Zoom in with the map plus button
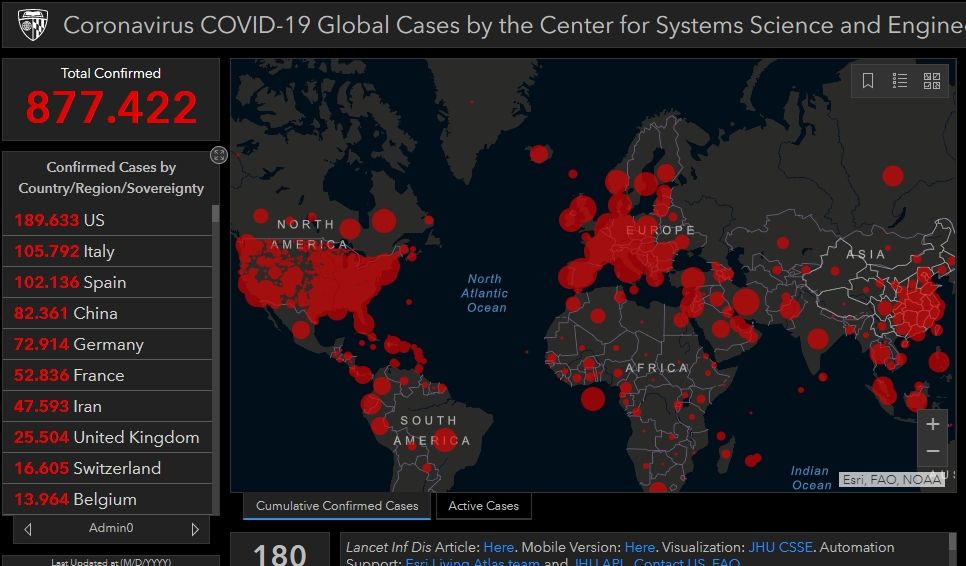966x566 pixels. point(932,424)
